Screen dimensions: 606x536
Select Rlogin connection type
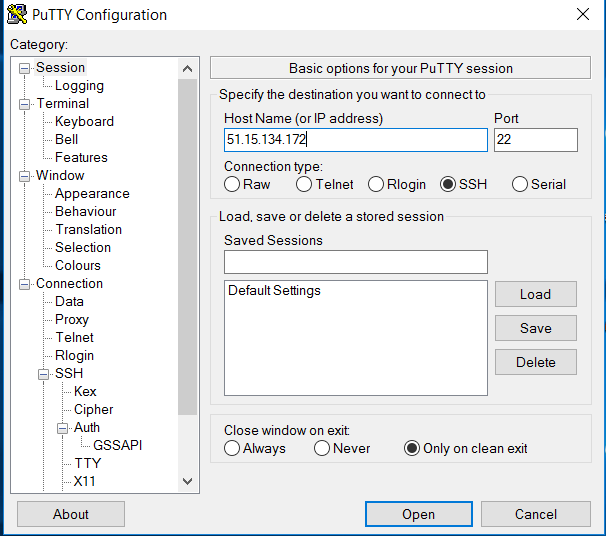tap(397, 184)
